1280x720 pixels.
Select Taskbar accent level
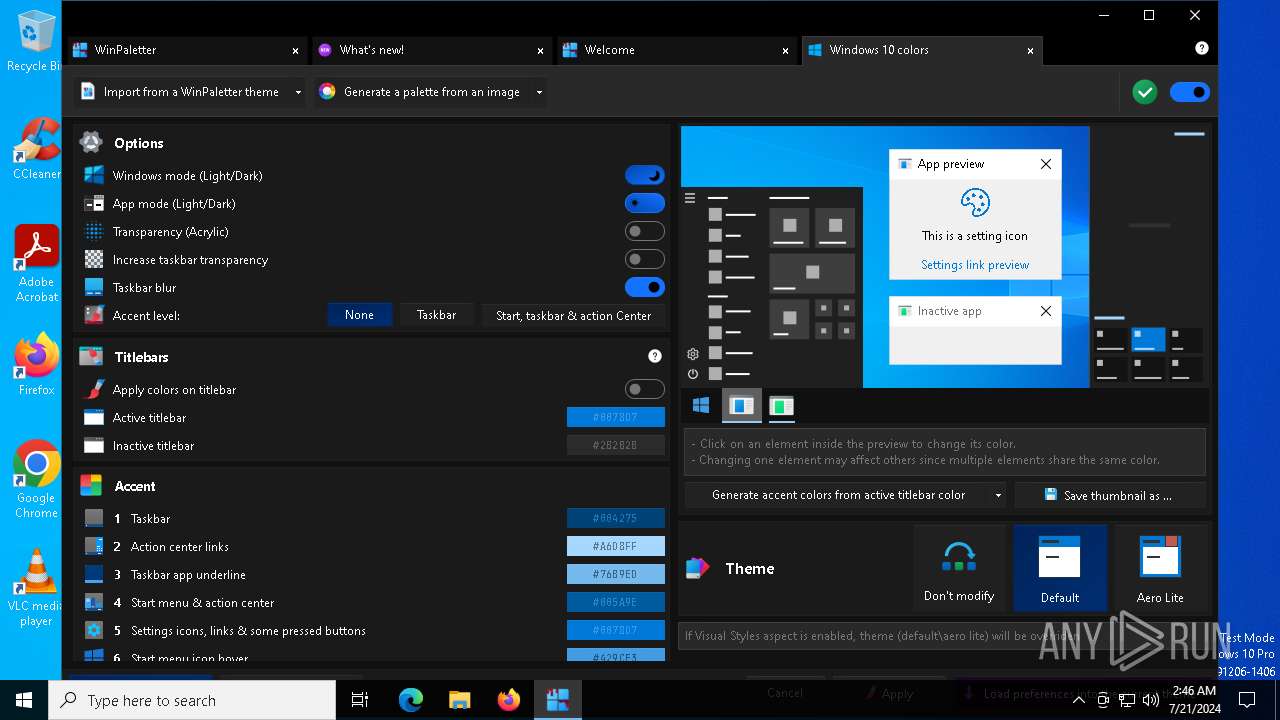[436, 315]
